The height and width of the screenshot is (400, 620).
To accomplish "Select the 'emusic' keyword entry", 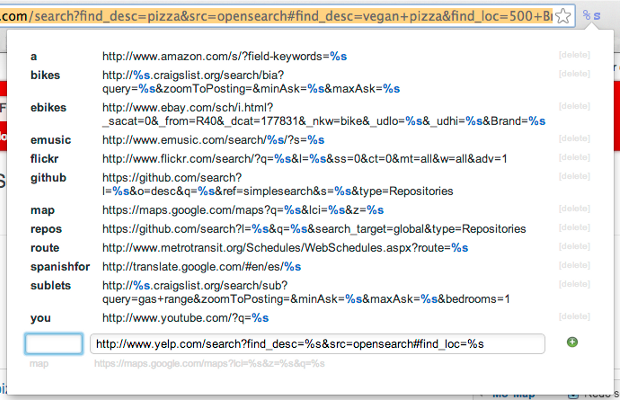I will pos(51,140).
